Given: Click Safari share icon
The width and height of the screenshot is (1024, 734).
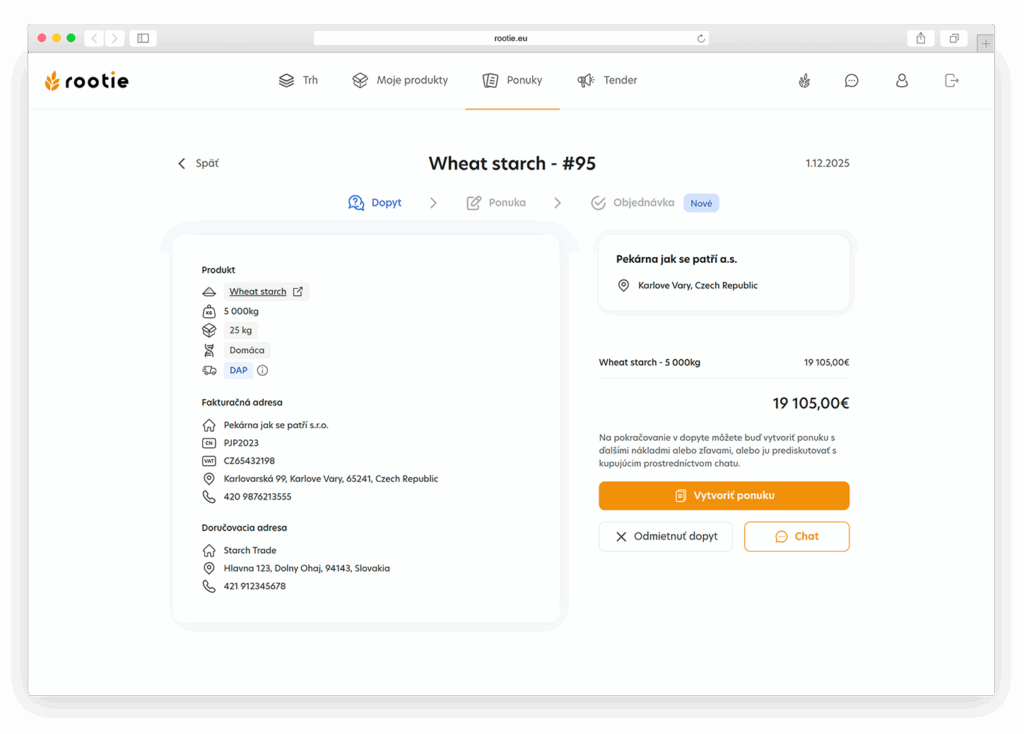Looking at the screenshot, I should [x=920, y=38].
